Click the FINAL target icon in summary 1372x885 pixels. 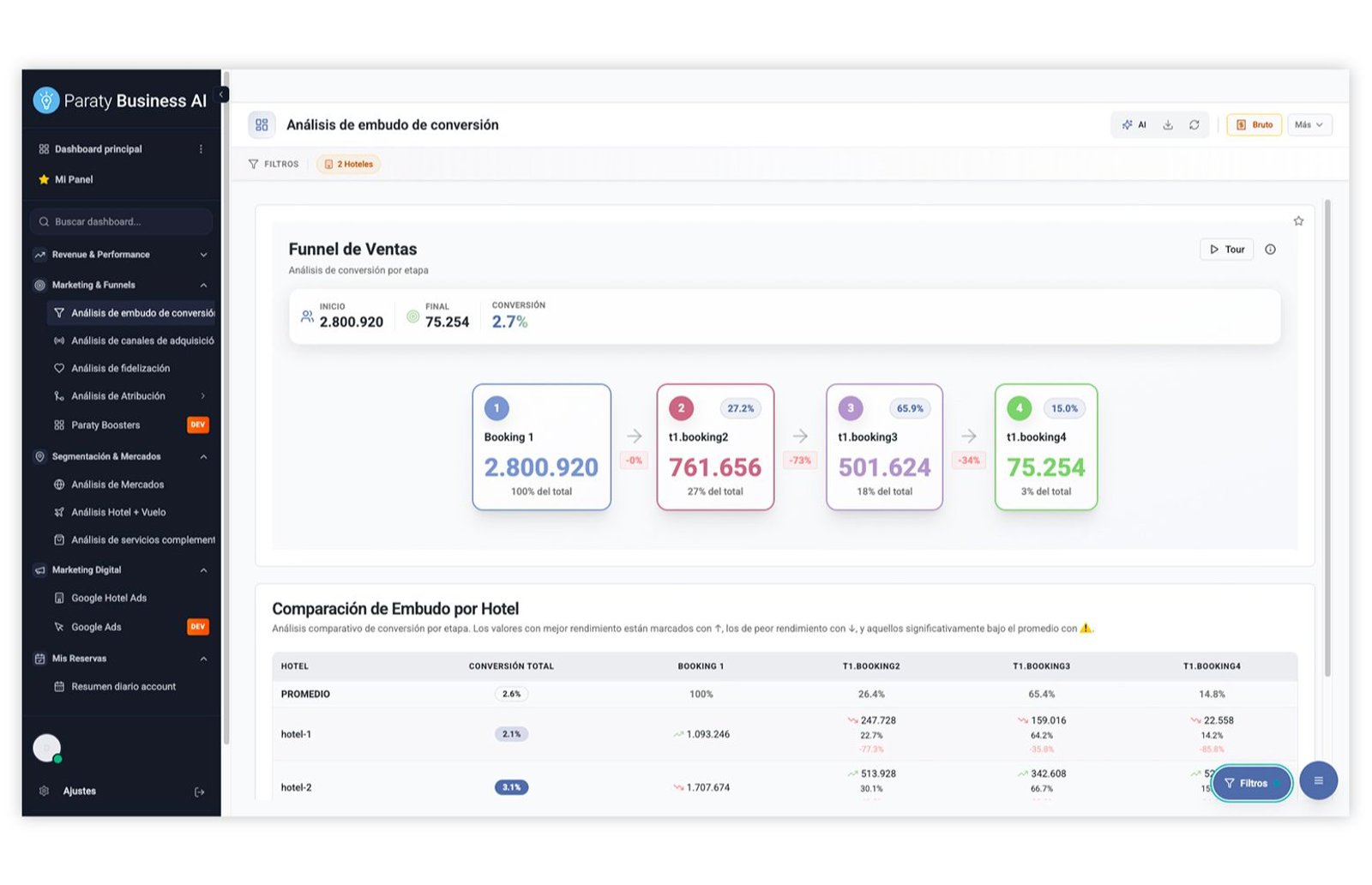coord(412,316)
